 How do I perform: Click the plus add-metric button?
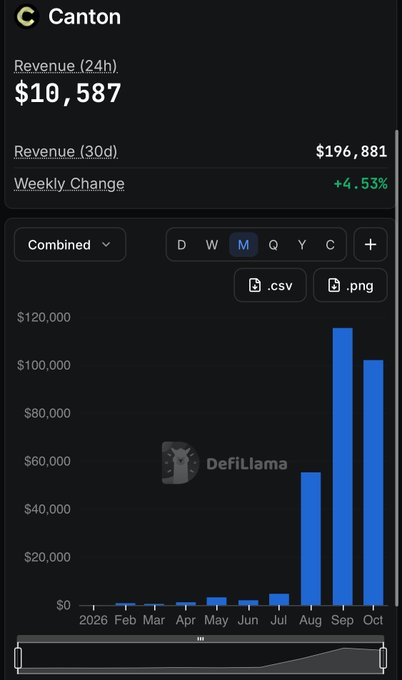(370, 245)
